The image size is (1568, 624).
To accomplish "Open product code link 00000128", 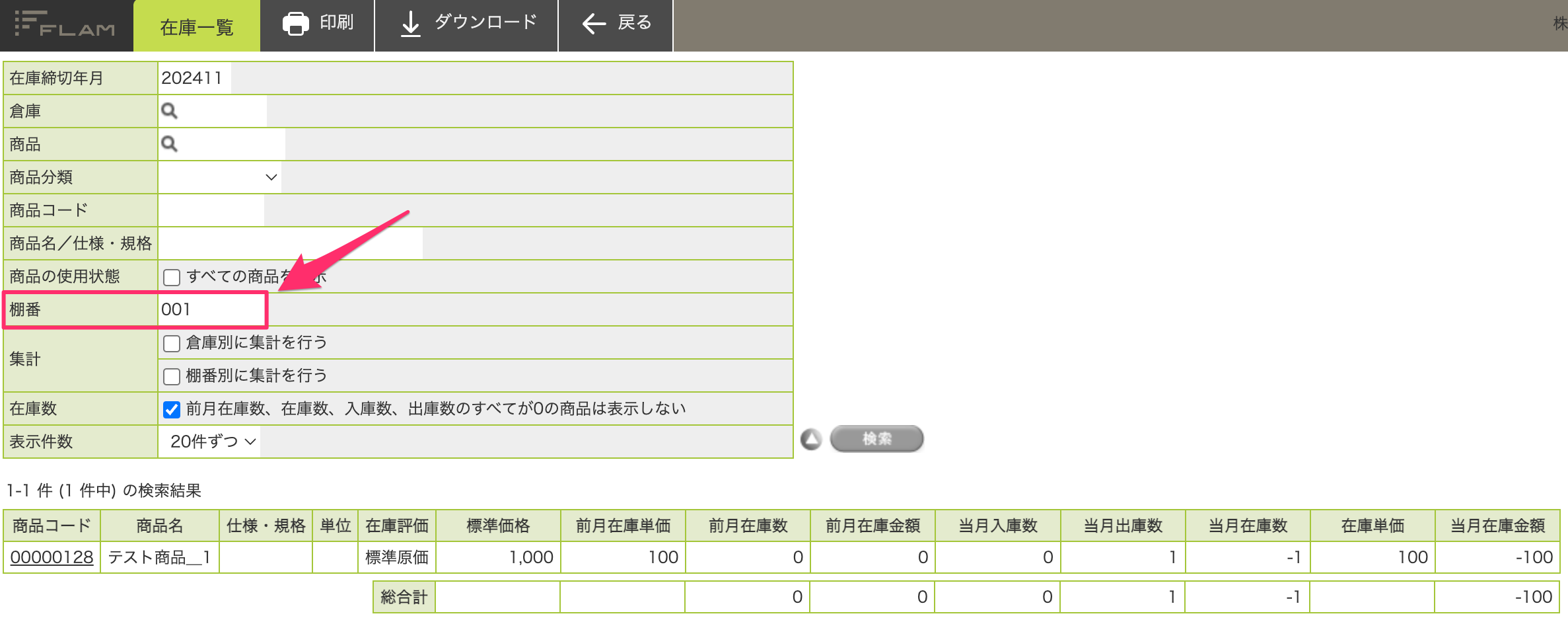I will pos(52,557).
